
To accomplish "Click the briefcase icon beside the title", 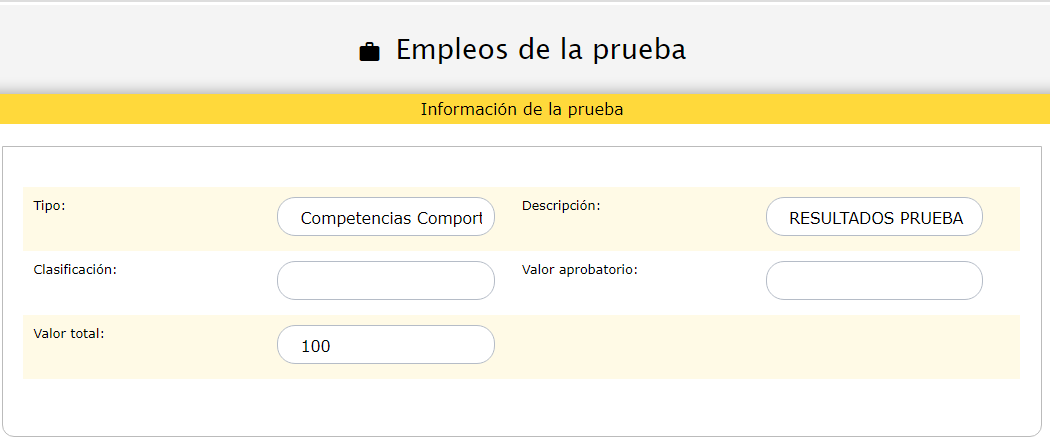I will click(369, 52).
